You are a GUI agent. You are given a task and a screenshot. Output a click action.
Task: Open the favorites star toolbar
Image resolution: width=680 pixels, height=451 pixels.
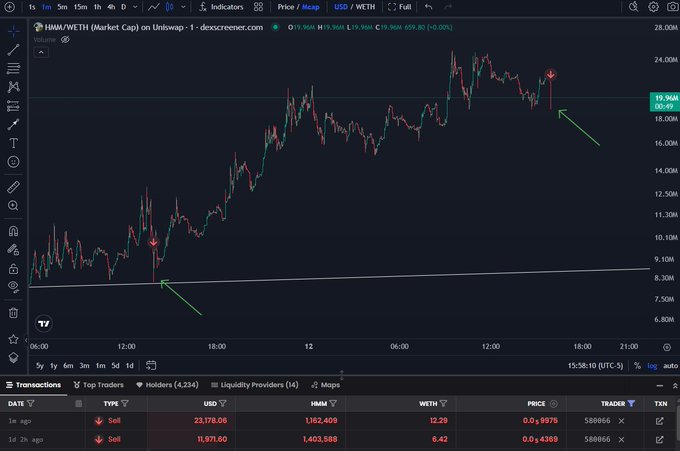(x=13, y=339)
